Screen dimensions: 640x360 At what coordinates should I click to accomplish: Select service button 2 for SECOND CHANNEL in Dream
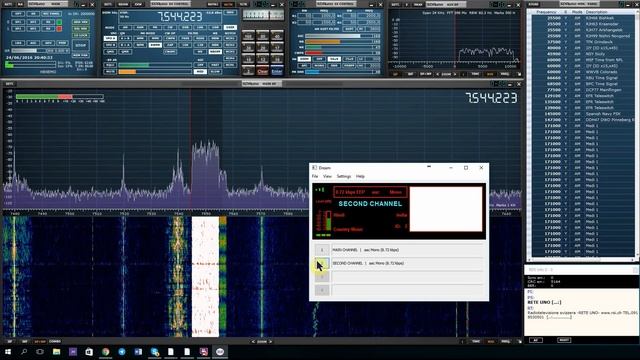322,263
